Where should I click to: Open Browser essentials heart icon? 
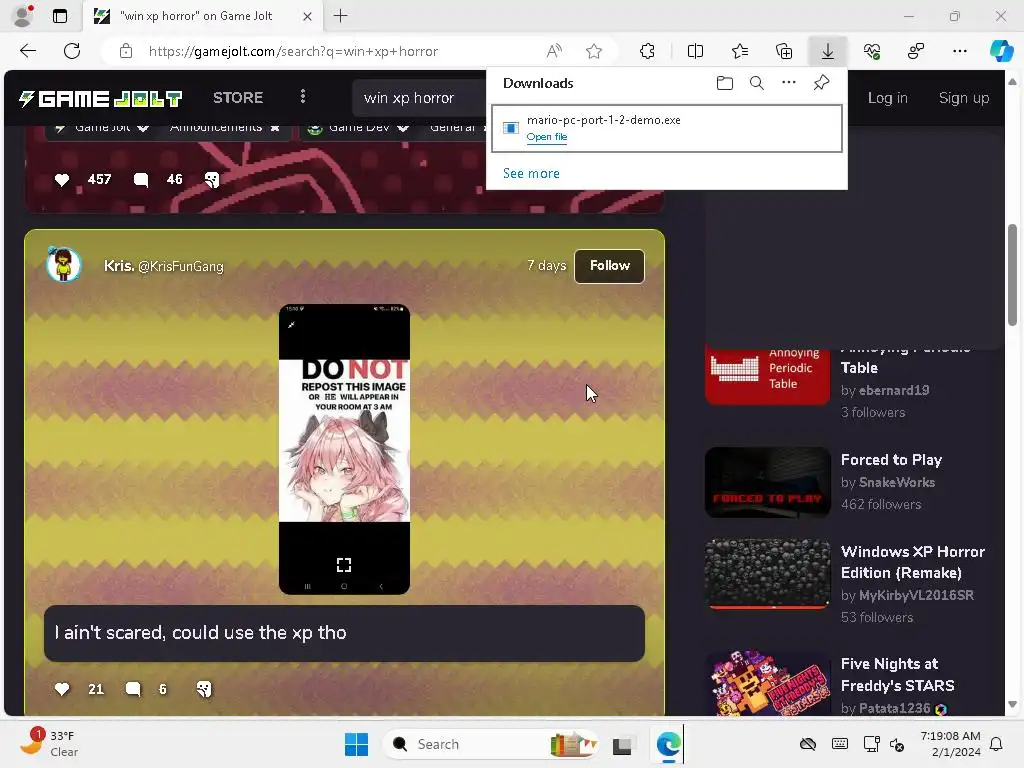(x=872, y=51)
